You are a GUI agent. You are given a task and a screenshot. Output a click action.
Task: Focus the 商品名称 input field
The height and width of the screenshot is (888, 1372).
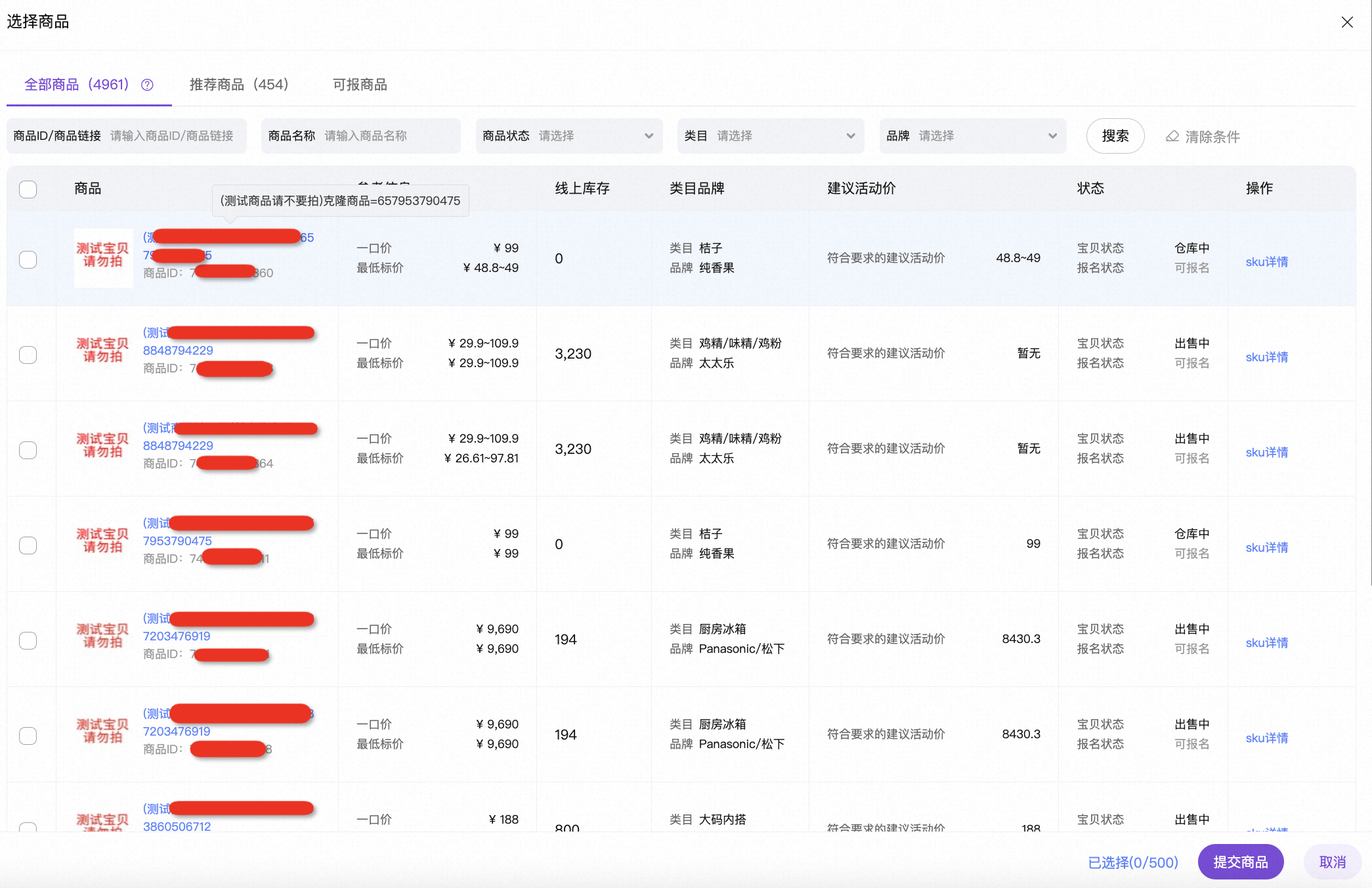tap(361, 136)
